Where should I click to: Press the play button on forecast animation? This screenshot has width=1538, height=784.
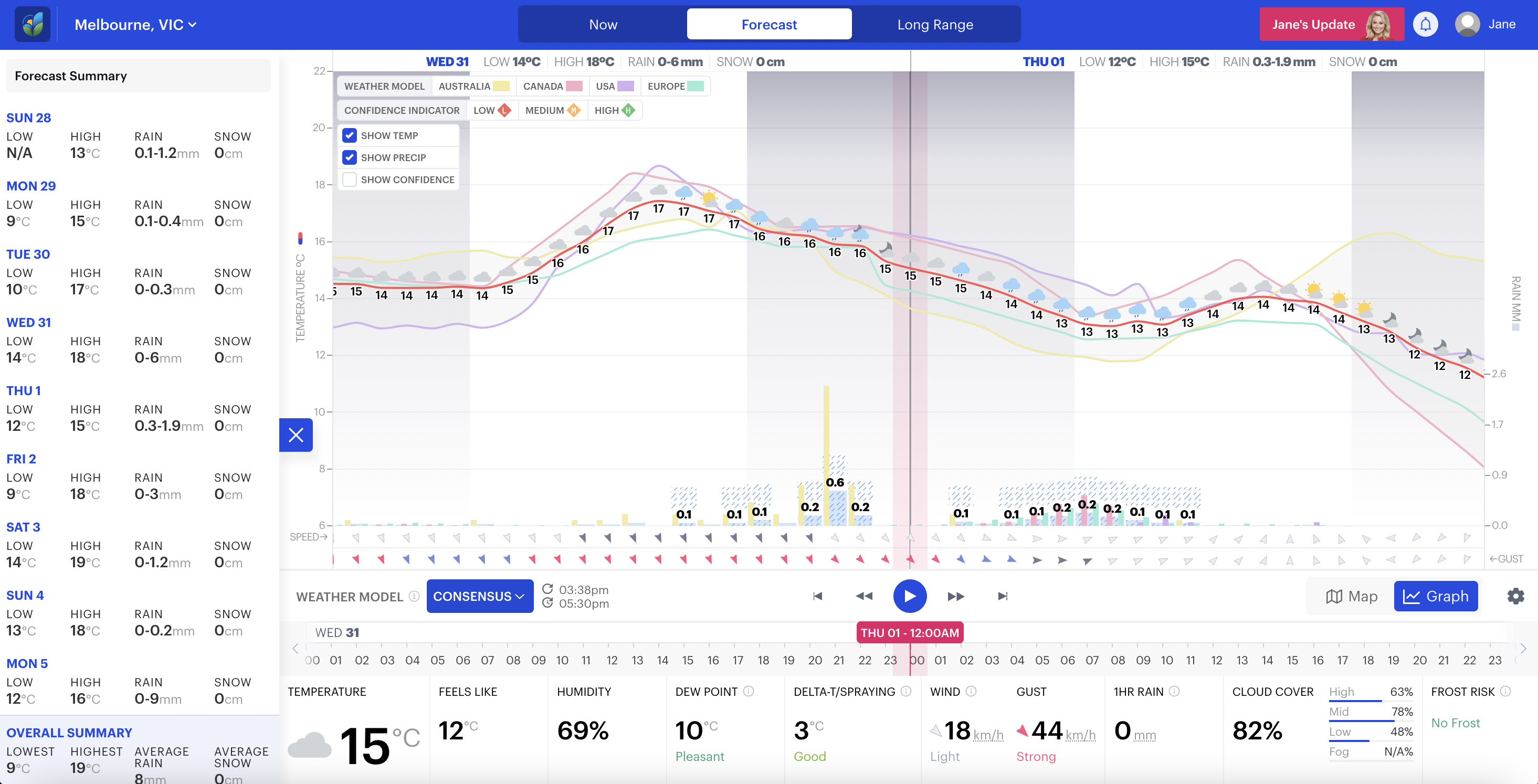909,596
